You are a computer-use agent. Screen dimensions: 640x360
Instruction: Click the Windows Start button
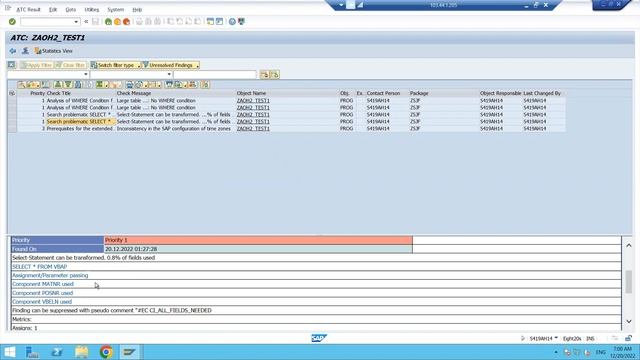tap(9, 352)
